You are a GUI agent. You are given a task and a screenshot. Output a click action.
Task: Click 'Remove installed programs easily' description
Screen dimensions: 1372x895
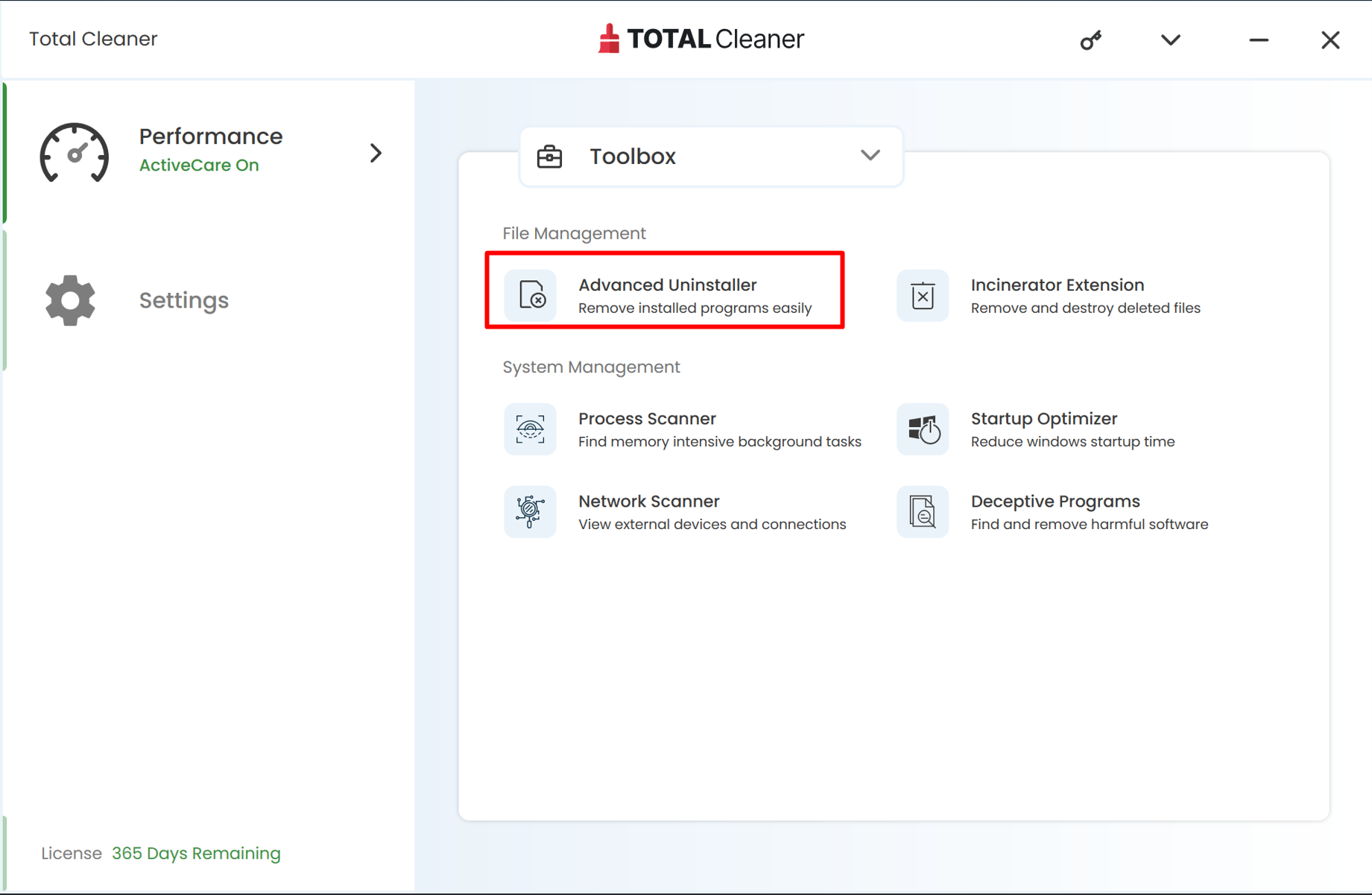pyautogui.click(x=695, y=309)
